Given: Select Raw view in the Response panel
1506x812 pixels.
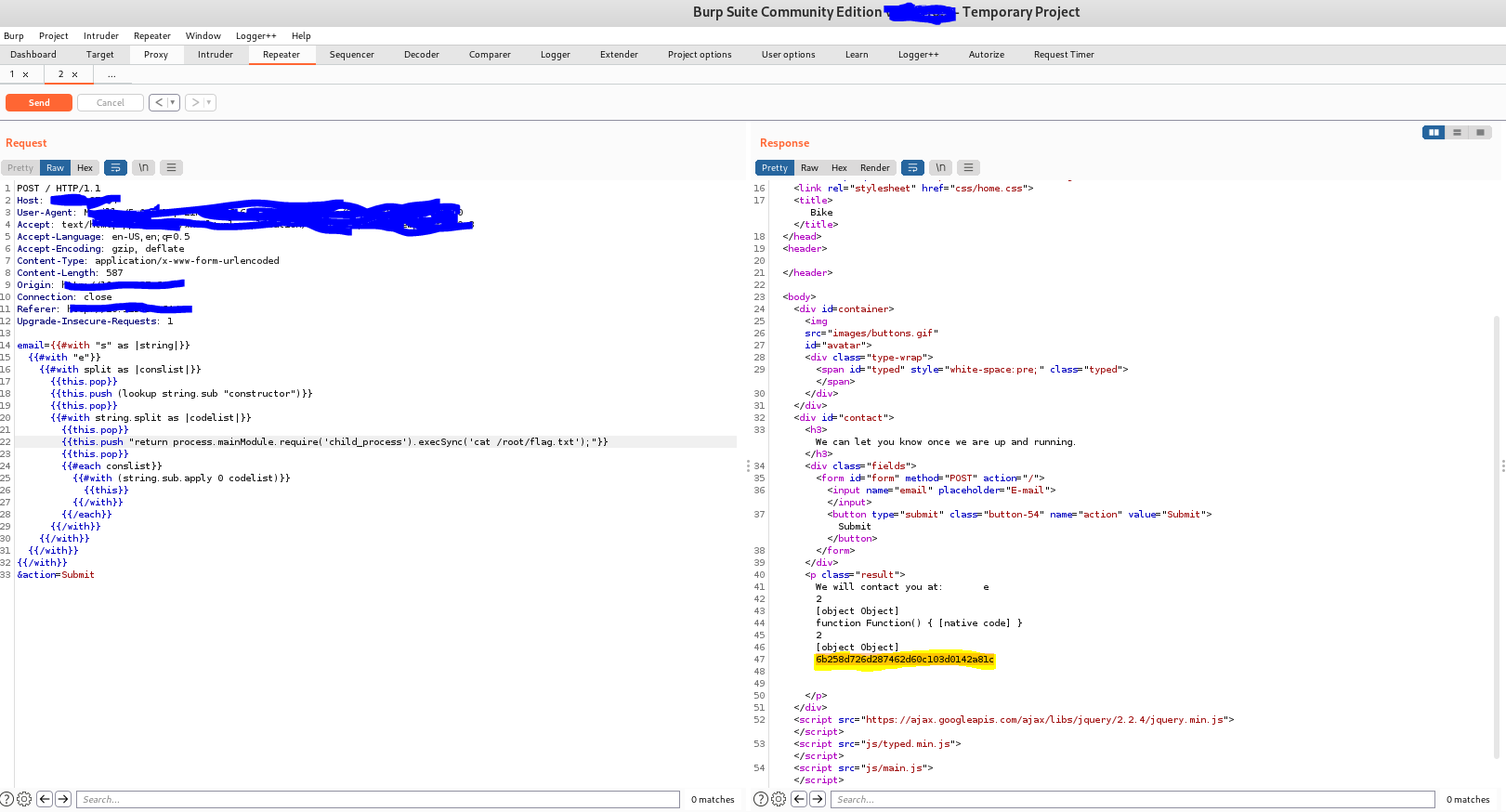Looking at the screenshot, I should pos(809,168).
